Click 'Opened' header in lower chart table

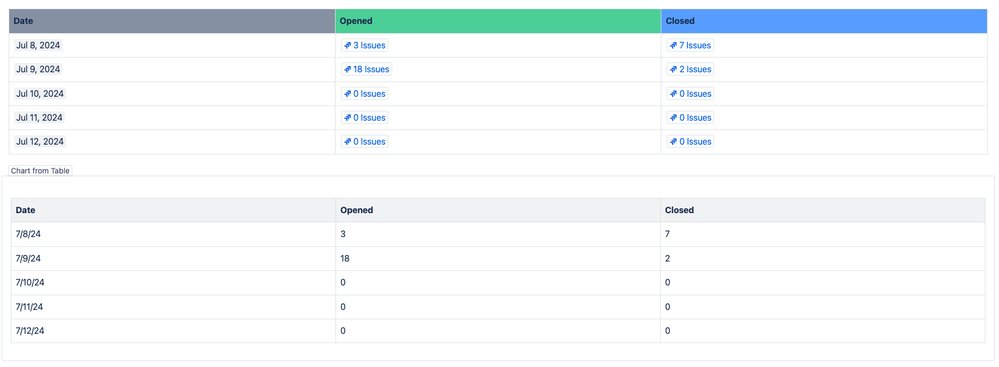pyautogui.click(x=498, y=210)
